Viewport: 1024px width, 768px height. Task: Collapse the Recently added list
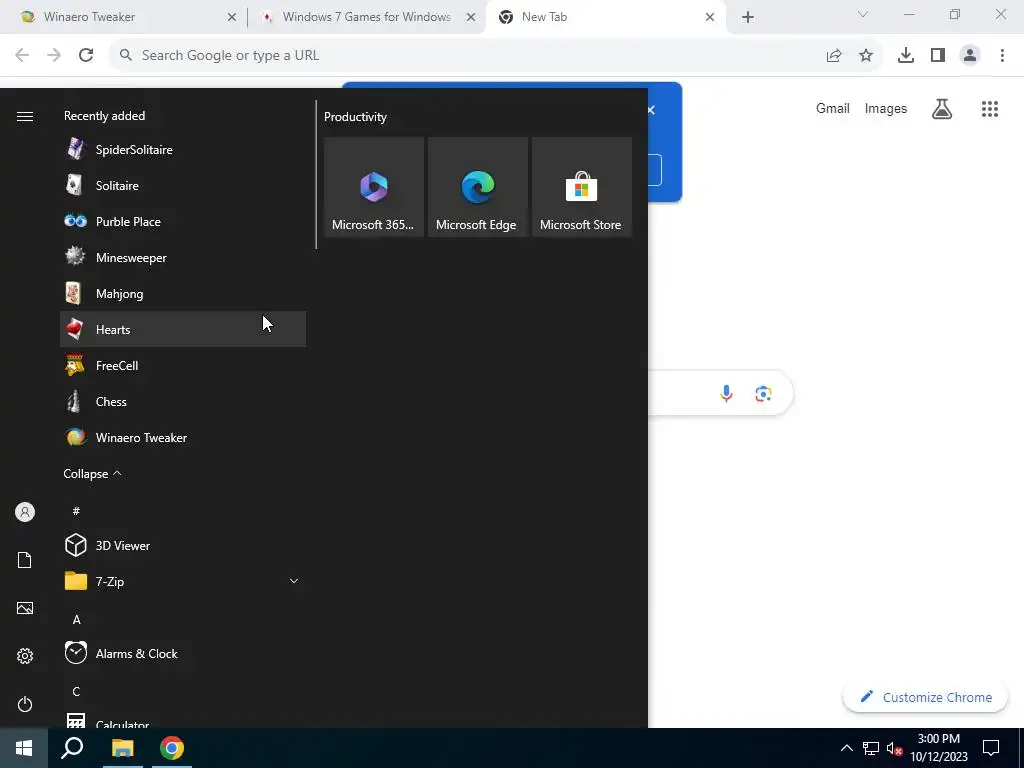pos(92,473)
